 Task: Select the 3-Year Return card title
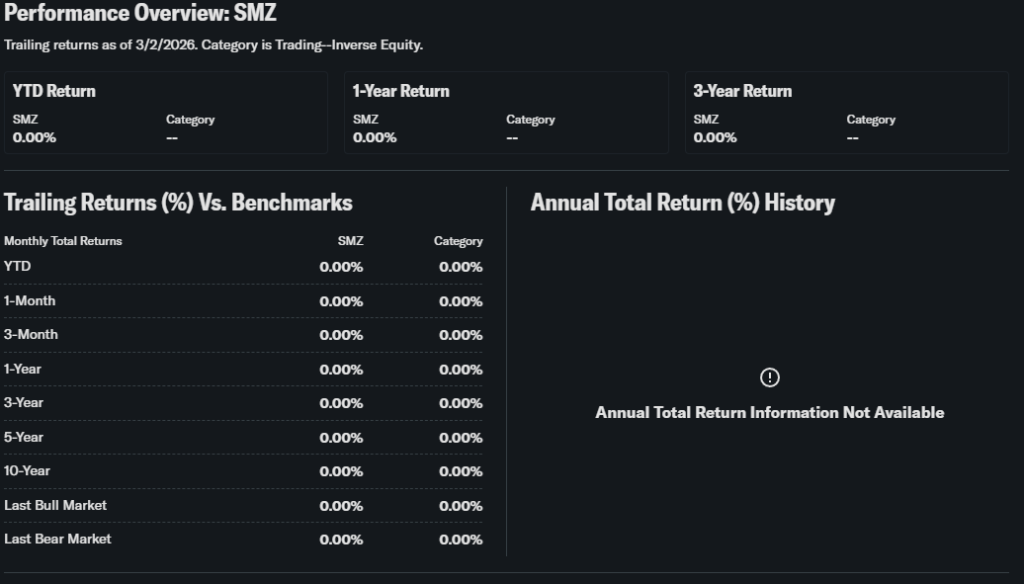tap(742, 91)
